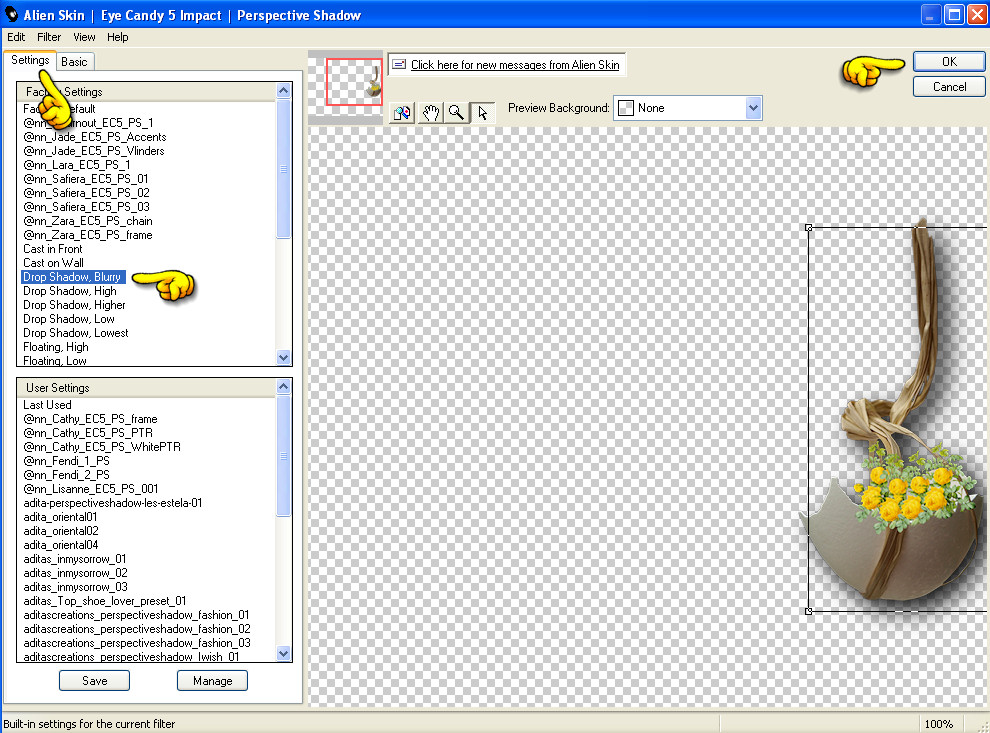Click the Preview Background None swatch
The image size is (990, 733).
[626, 108]
